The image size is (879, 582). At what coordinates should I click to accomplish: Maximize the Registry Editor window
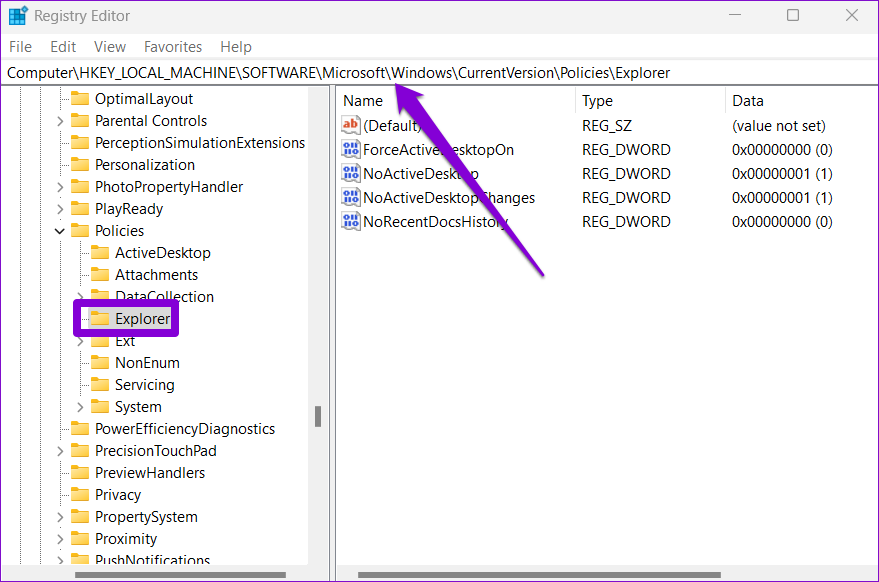coord(793,15)
